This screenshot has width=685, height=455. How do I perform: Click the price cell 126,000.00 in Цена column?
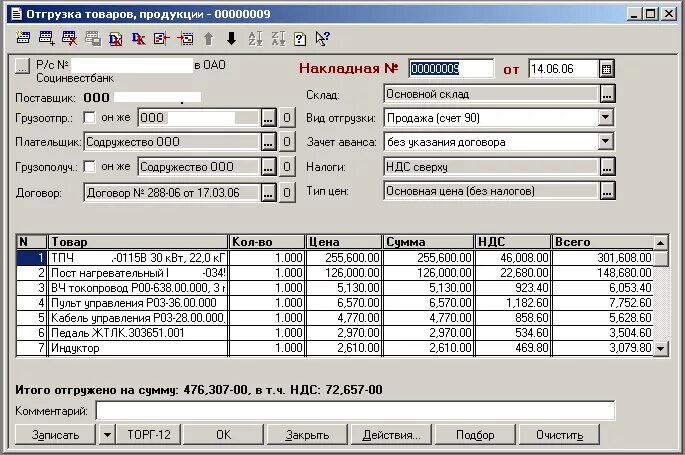[x=344, y=273]
